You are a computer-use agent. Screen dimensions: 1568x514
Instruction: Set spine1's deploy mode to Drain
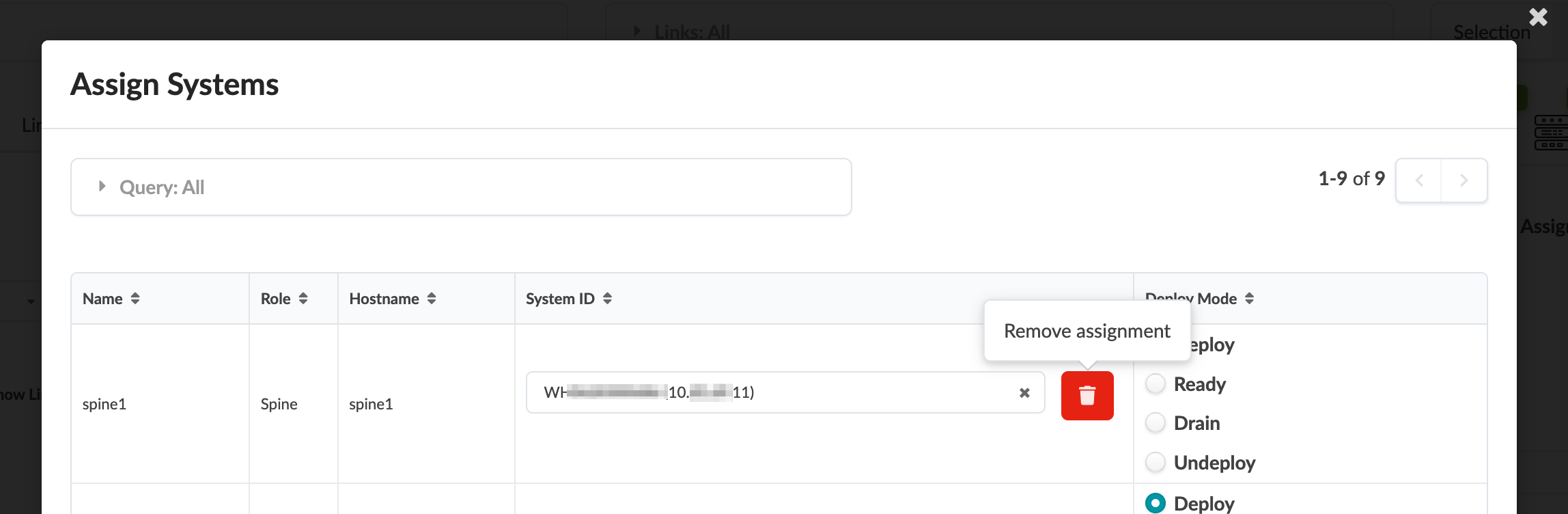pos(1155,422)
